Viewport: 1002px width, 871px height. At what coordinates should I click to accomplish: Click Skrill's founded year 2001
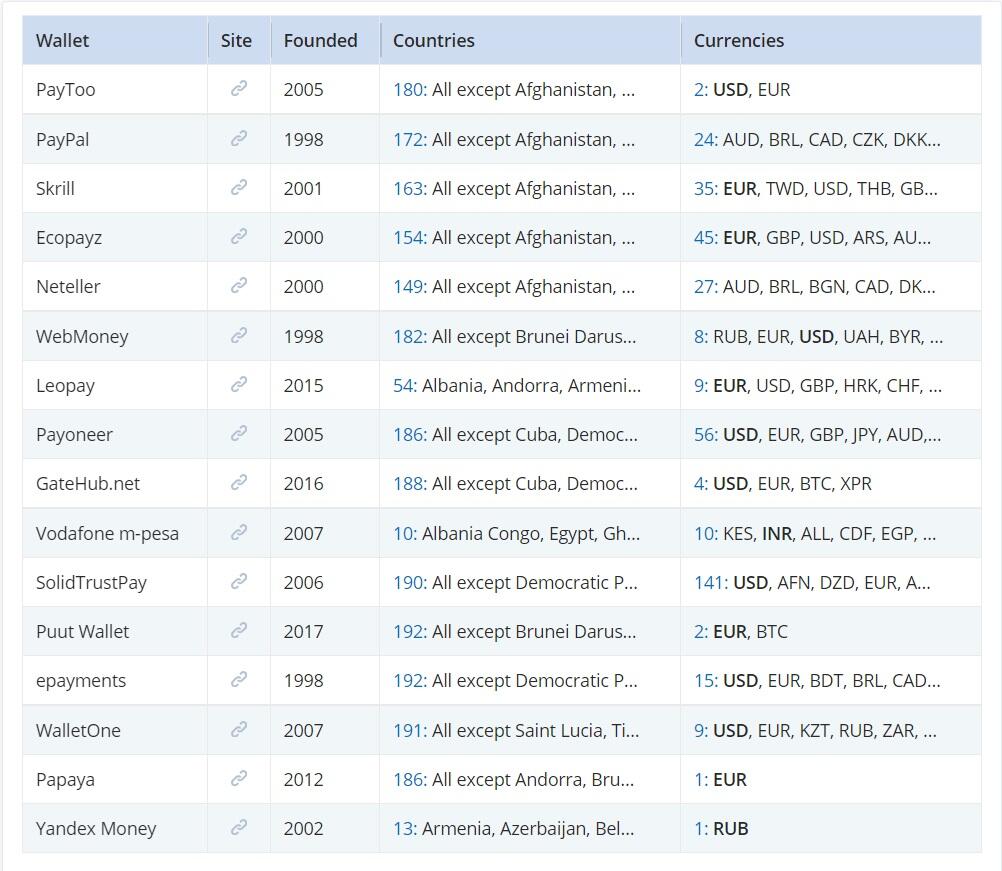(x=304, y=189)
